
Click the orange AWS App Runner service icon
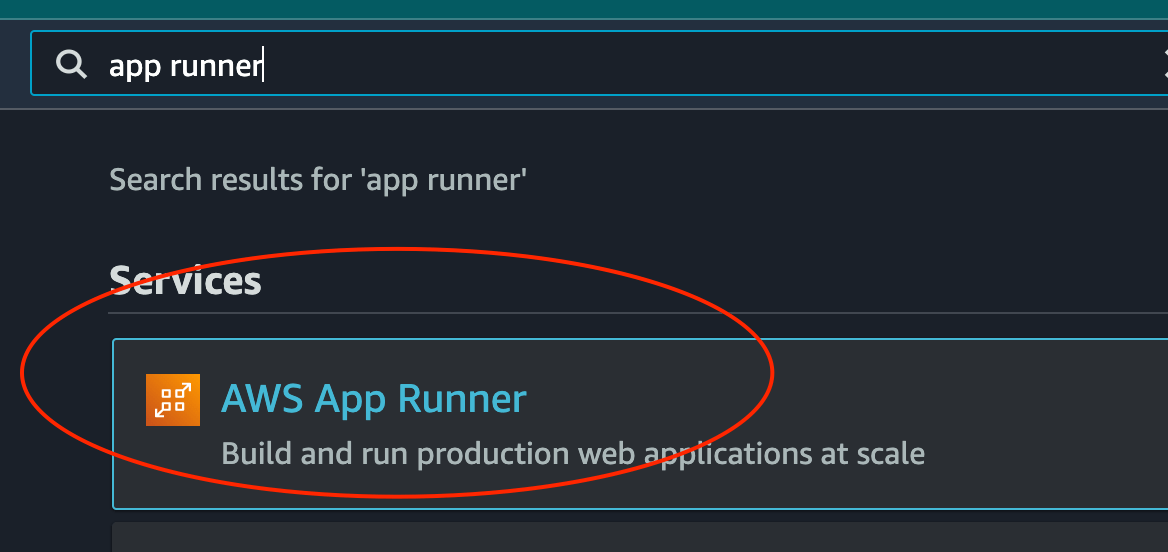pyautogui.click(x=173, y=400)
